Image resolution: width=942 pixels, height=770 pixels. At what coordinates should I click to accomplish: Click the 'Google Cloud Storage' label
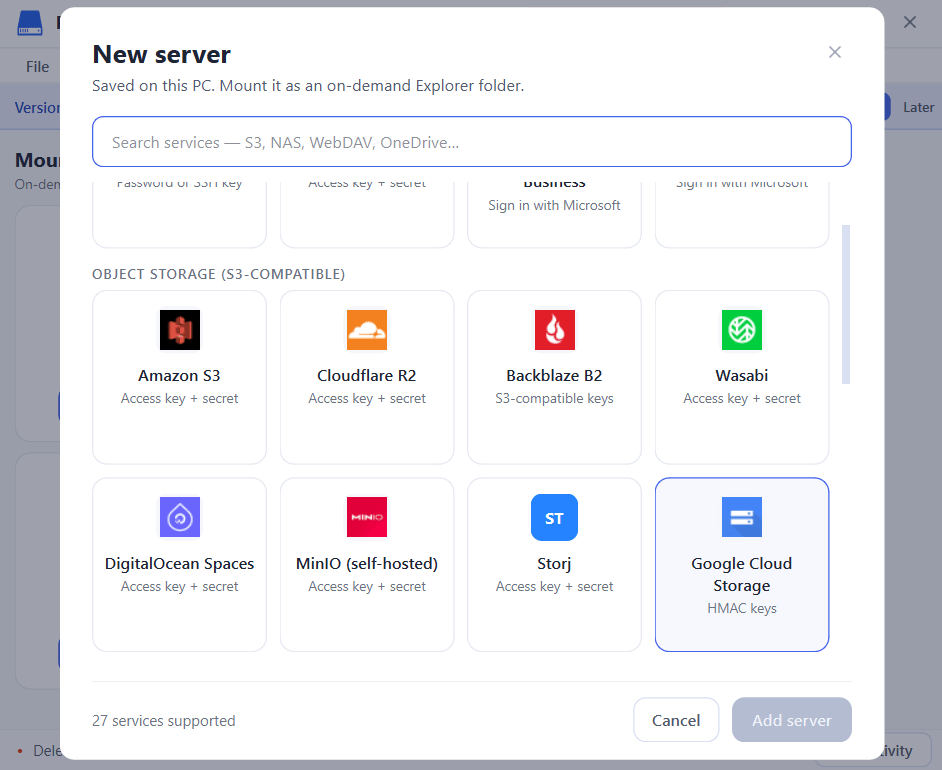[741, 575]
